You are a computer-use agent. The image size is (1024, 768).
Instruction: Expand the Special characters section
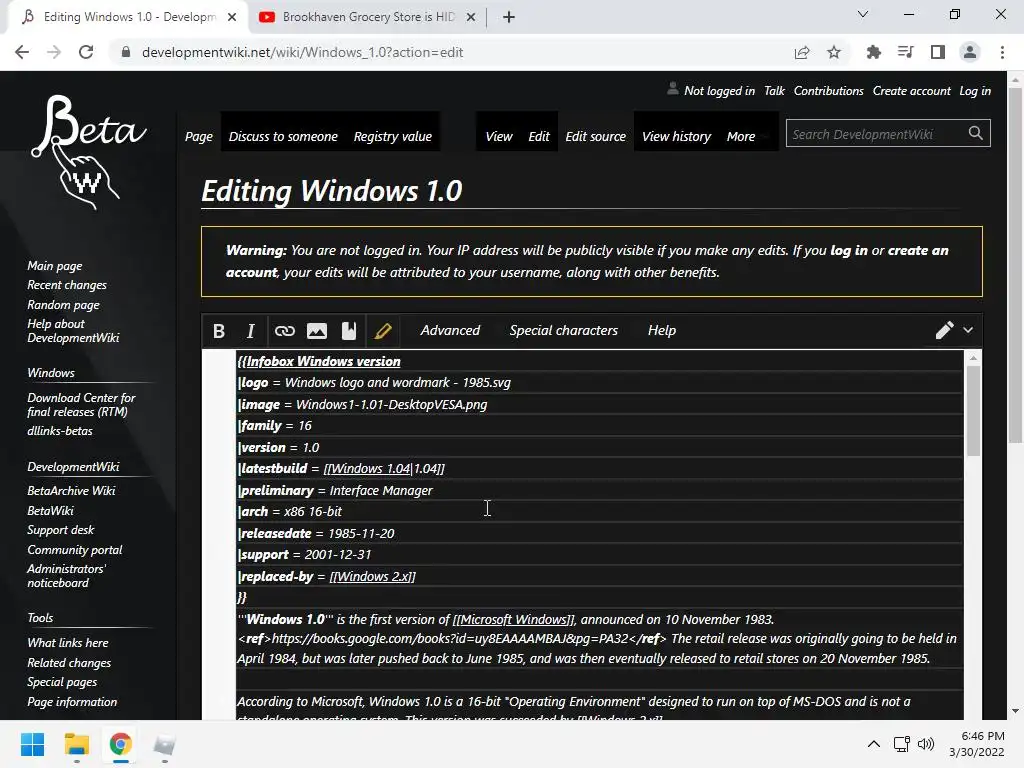coord(564,330)
